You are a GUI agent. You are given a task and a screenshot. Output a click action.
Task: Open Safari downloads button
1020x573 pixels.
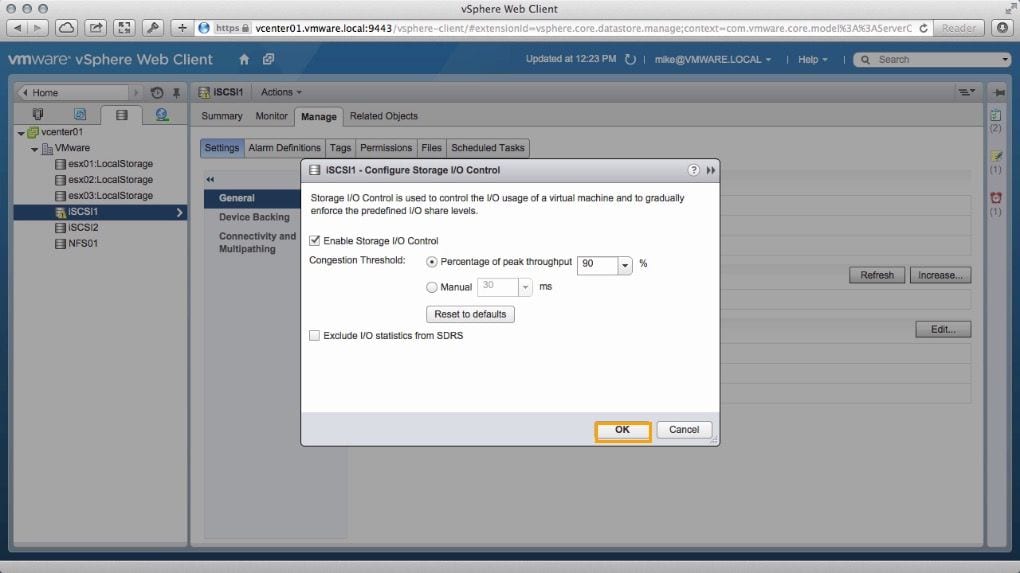point(1002,28)
